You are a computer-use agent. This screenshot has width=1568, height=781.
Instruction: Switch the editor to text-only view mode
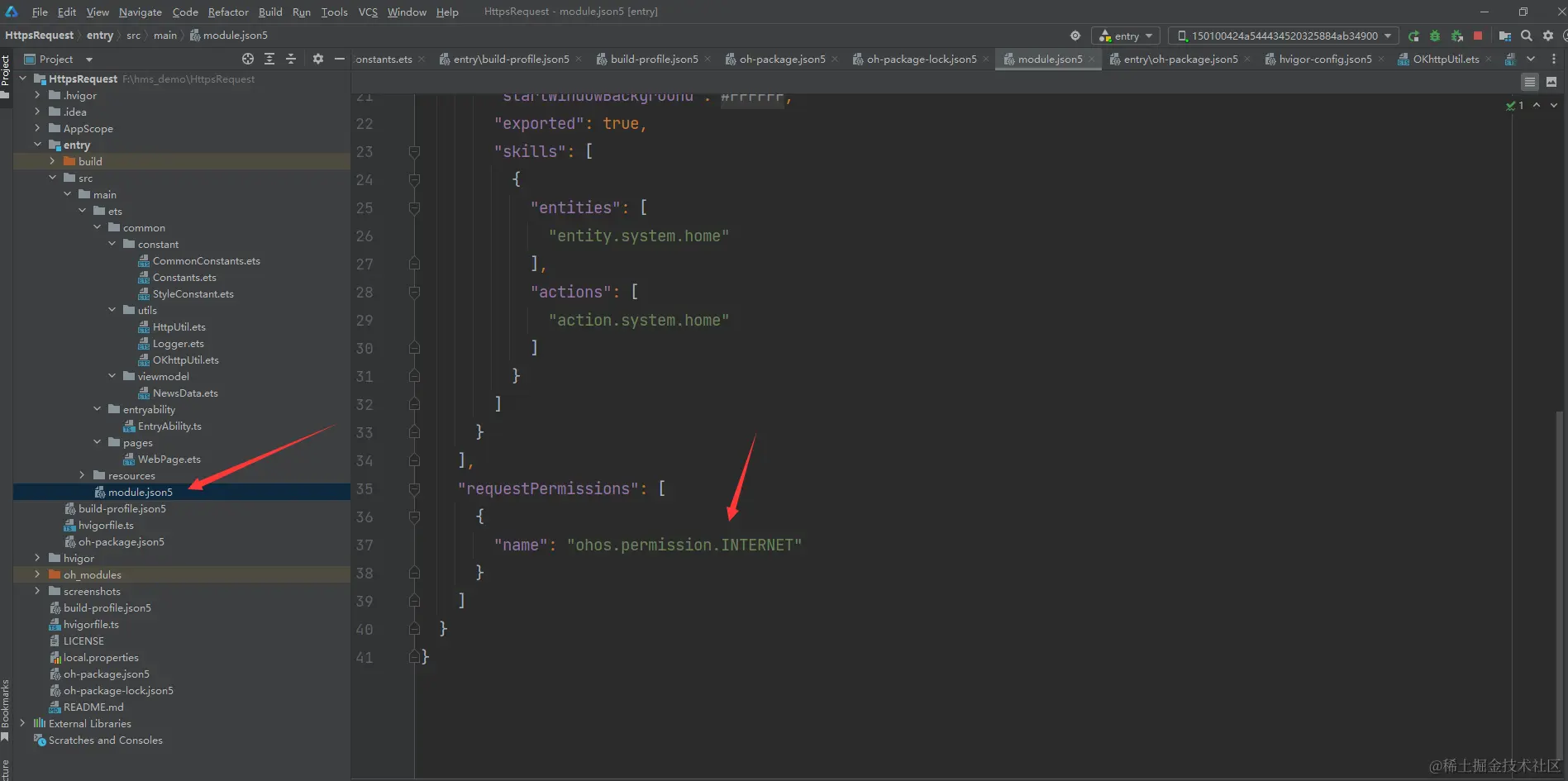coord(1530,82)
